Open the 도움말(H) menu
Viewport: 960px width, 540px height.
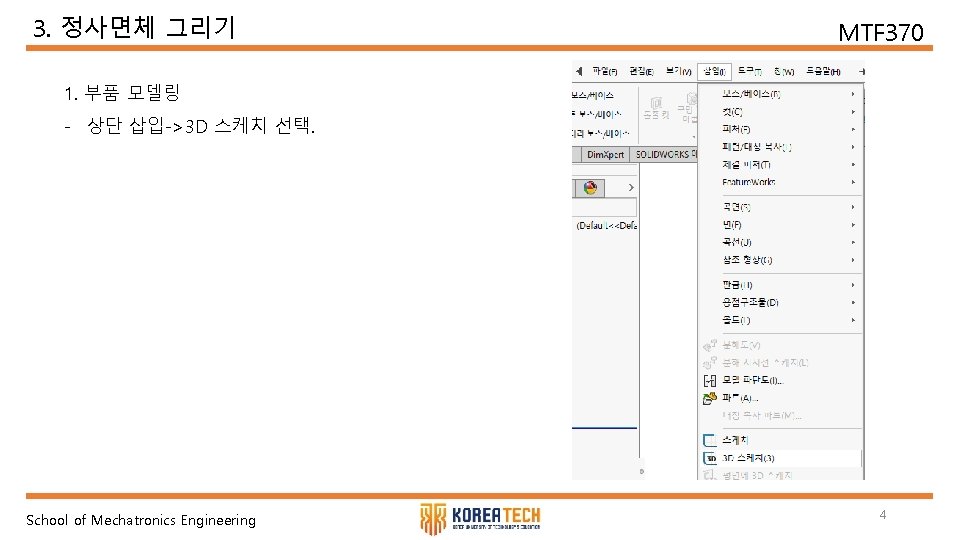click(x=823, y=72)
